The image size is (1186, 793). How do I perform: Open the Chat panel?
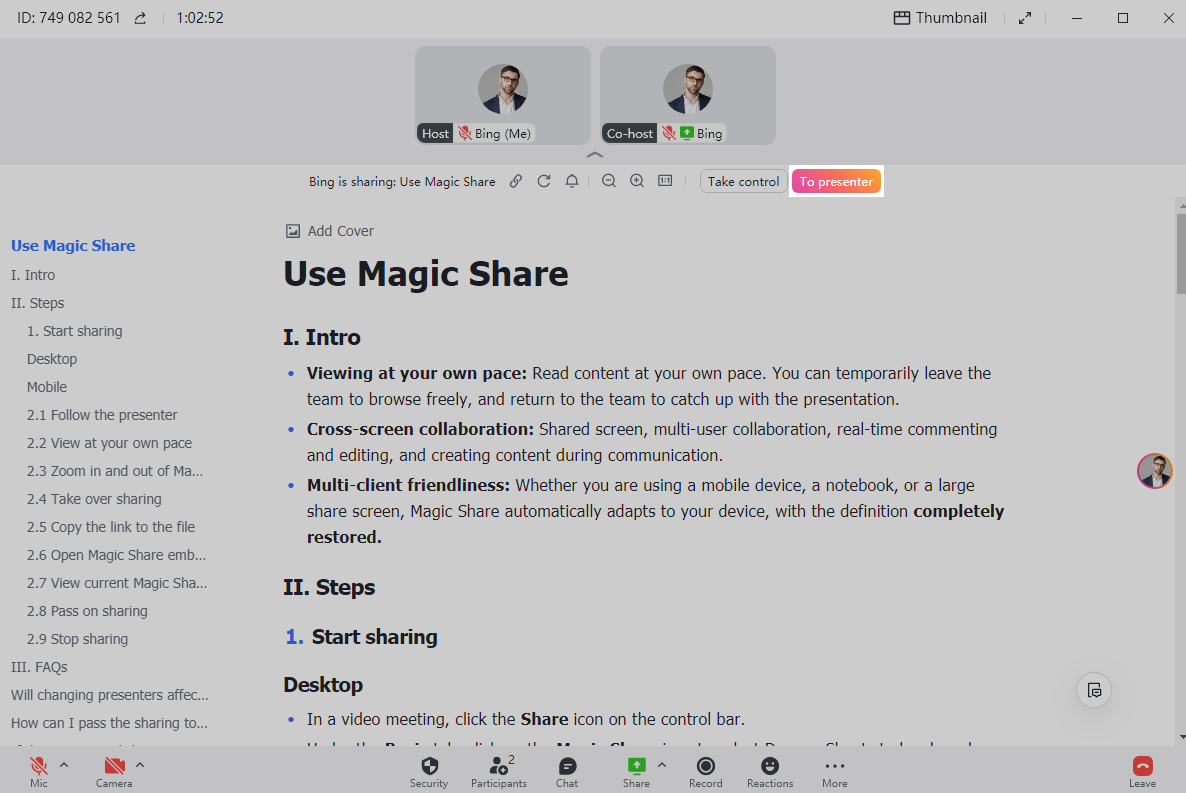point(566,770)
